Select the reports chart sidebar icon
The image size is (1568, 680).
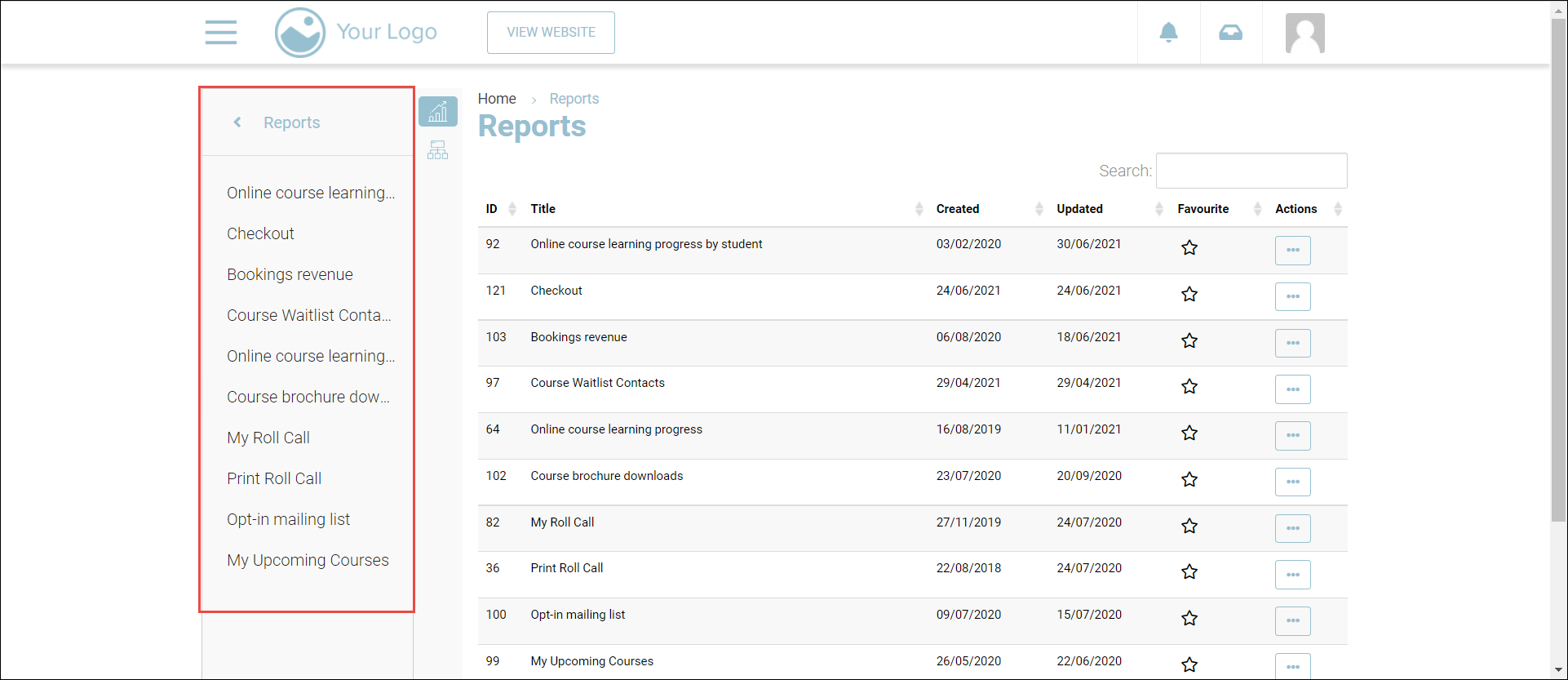(438, 112)
